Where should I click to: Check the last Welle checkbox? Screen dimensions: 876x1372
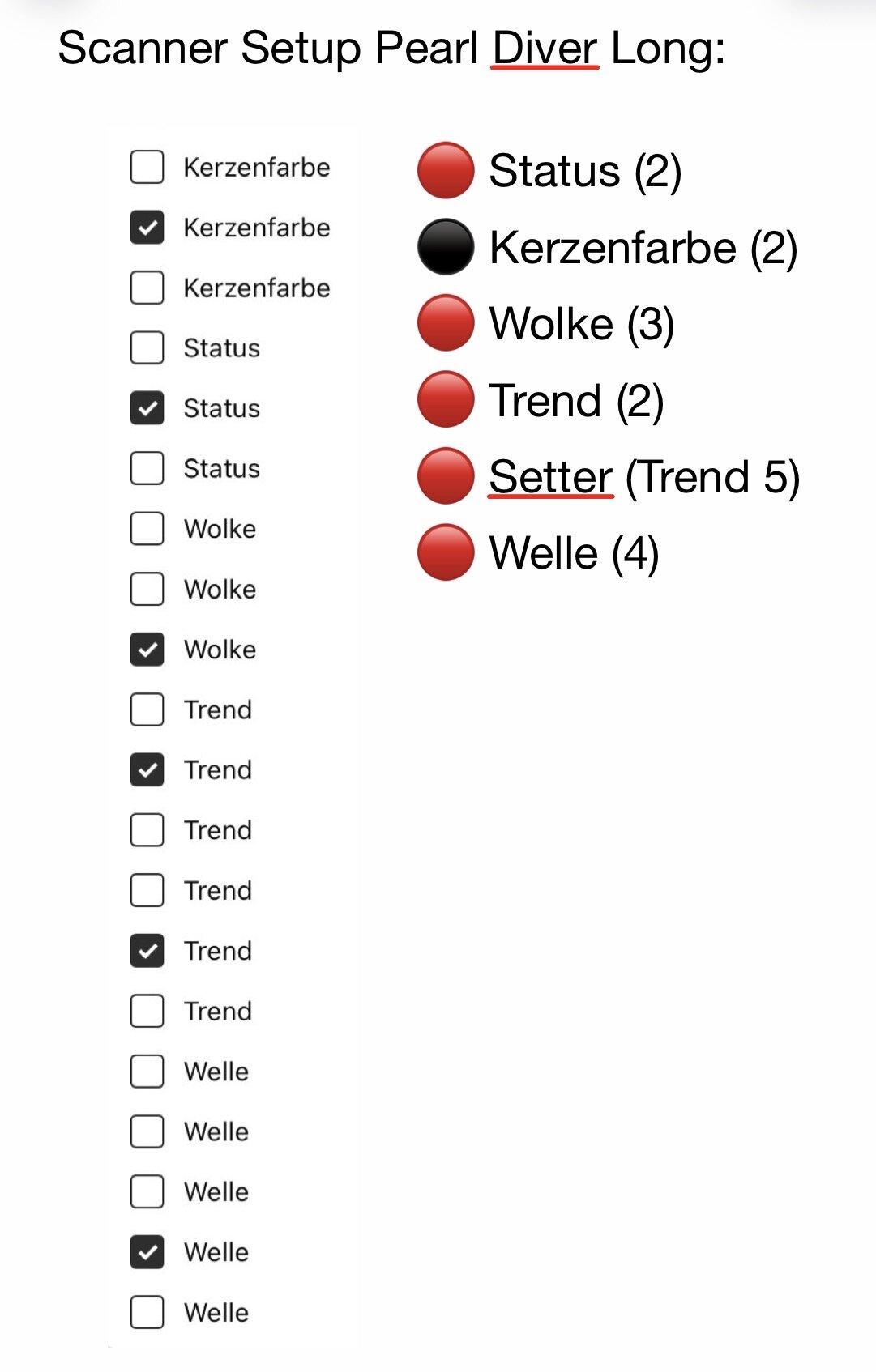(x=147, y=1312)
